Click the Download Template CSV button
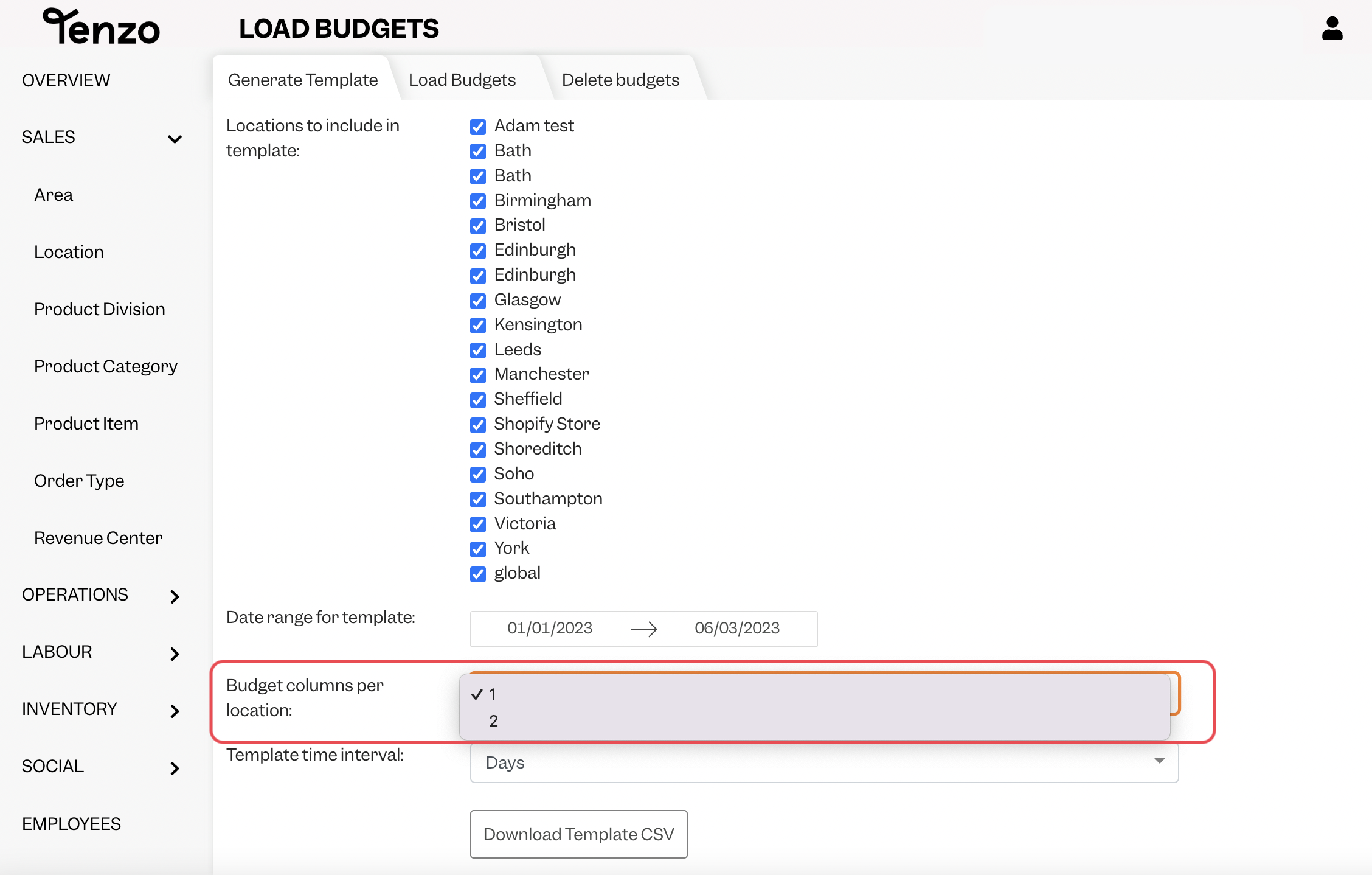1372x875 pixels. click(x=578, y=834)
